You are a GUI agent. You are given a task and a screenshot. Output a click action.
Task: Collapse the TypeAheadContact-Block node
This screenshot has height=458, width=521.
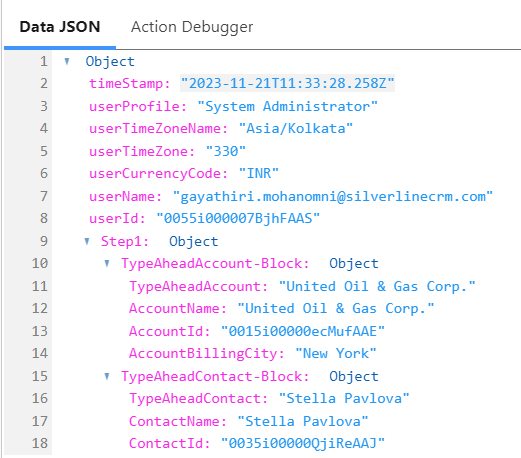click(107, 376)
